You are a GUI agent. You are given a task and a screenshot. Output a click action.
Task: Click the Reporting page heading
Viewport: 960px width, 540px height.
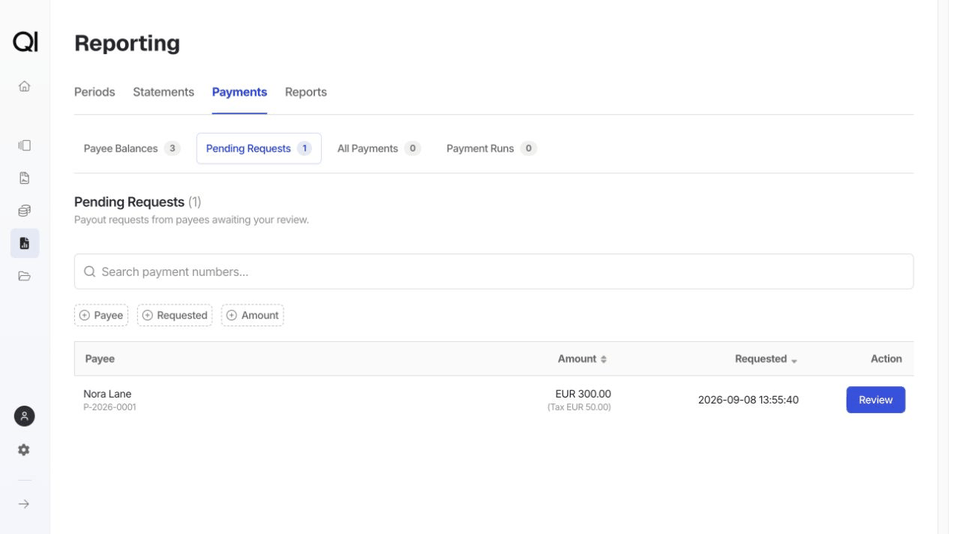coord(129,43)
